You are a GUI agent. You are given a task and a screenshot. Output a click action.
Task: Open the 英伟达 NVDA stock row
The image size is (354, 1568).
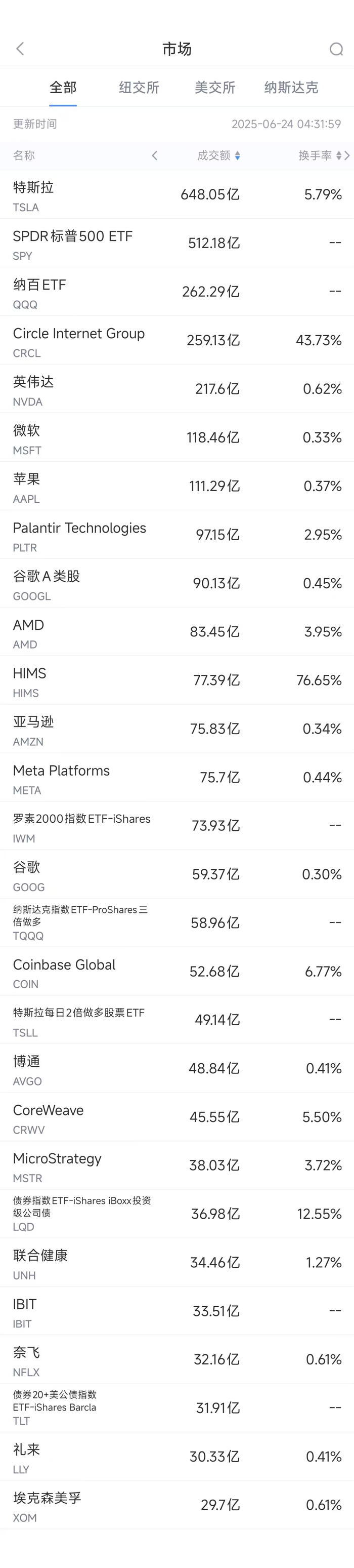(176, 389)
